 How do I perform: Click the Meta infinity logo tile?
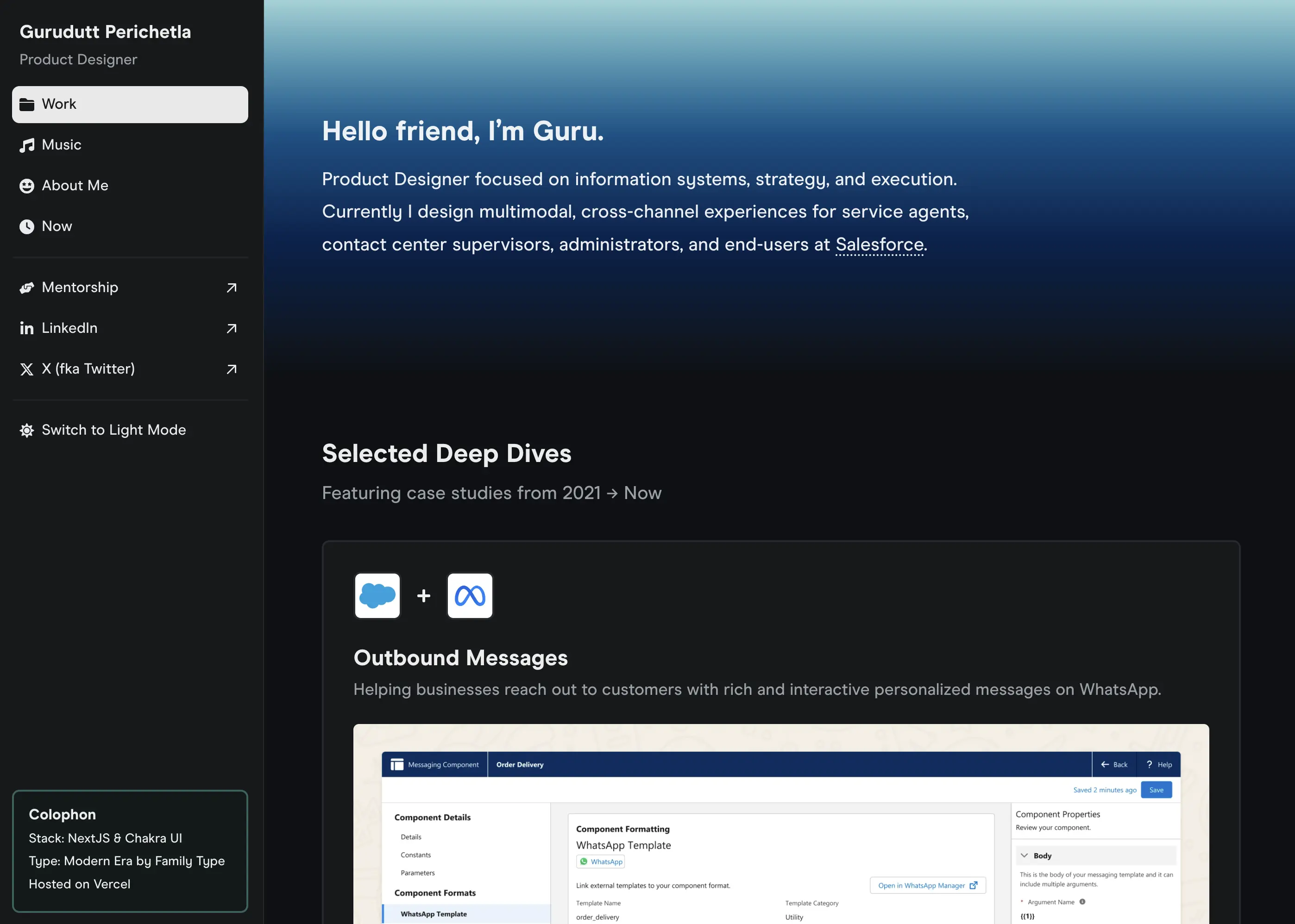pyautogui.click(x=470, y=595)
